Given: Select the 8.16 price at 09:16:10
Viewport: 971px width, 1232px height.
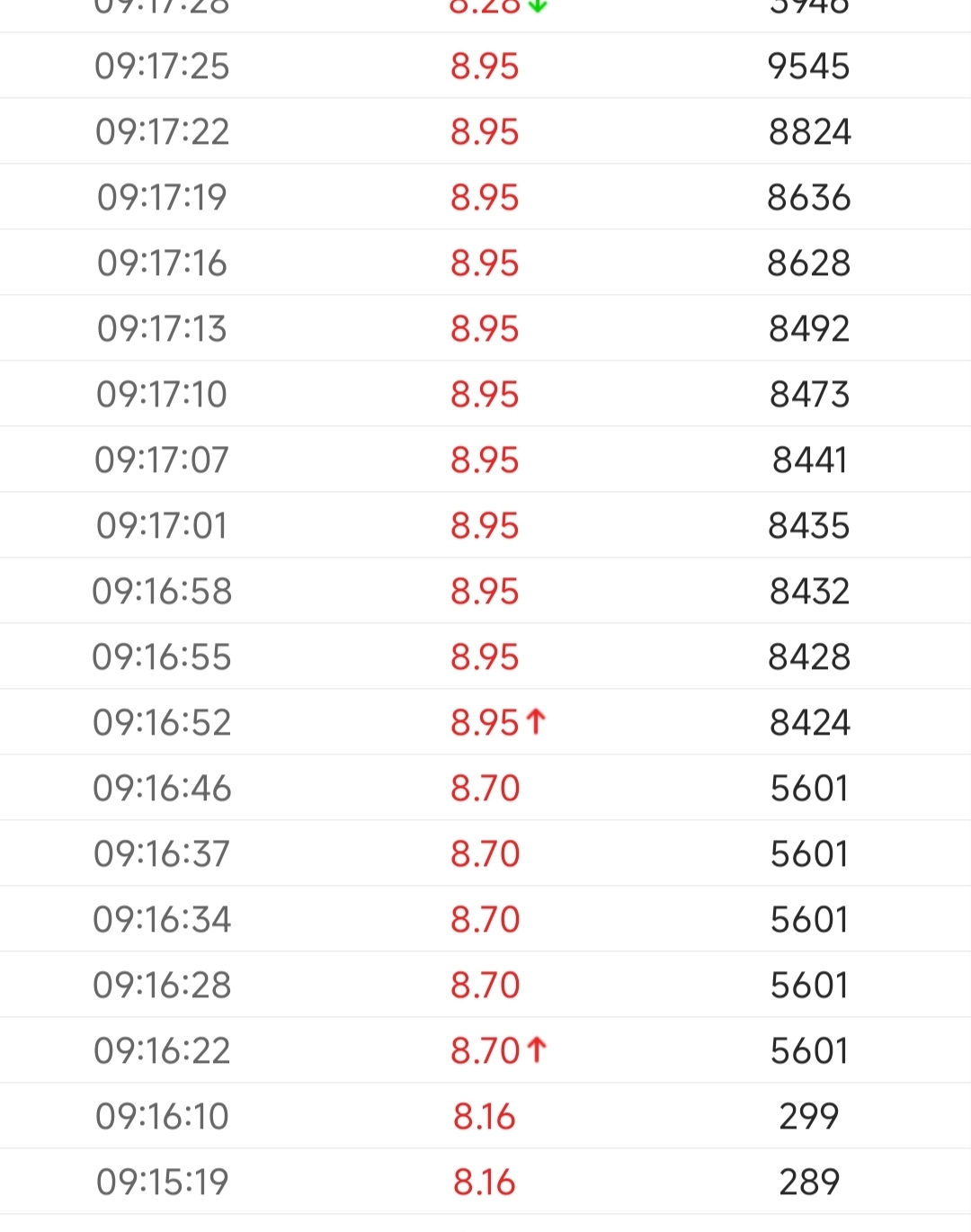Looking at the screenshot, I should pyautogui.click(x=485, y=1117).
